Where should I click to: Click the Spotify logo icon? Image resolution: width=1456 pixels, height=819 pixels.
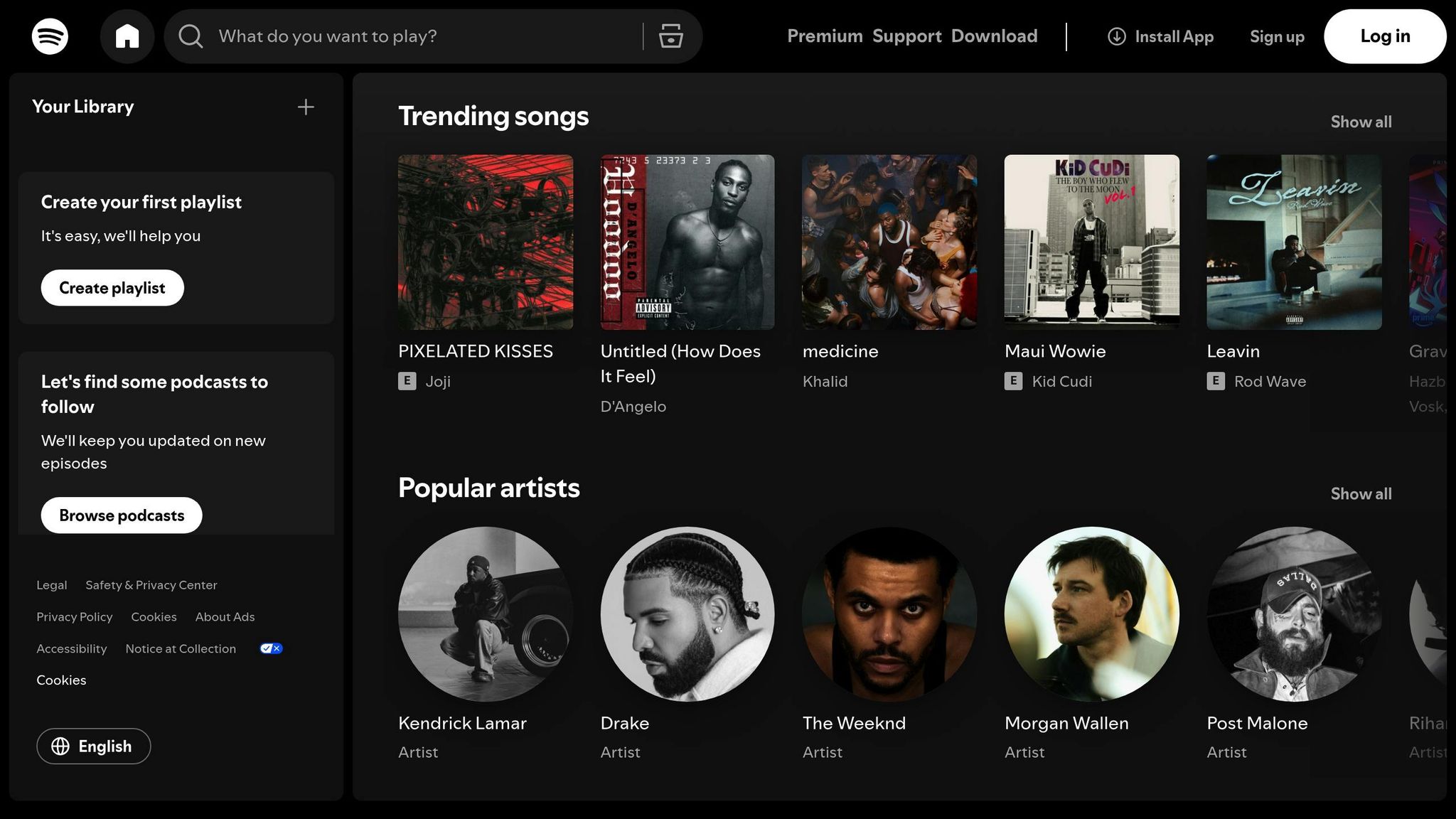tap(50, 36)
